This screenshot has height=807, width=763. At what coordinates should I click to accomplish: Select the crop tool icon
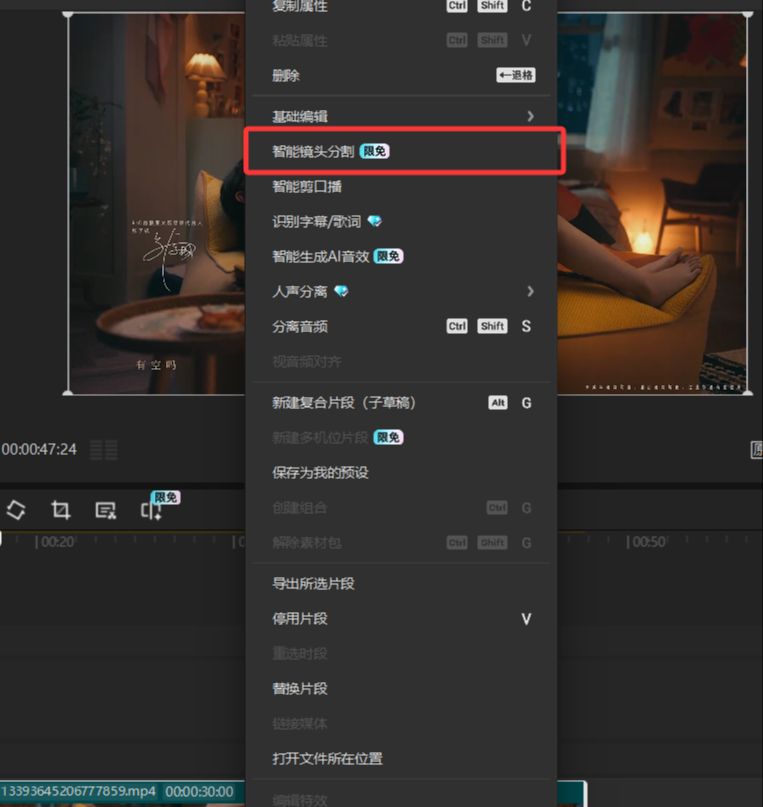click(61, 510)
